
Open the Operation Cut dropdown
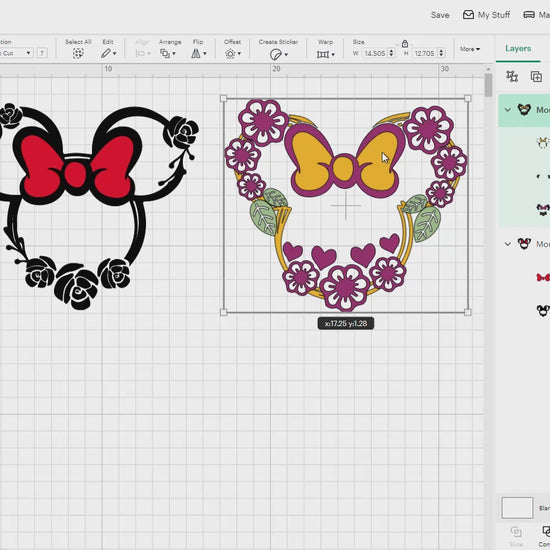(16, 53)
